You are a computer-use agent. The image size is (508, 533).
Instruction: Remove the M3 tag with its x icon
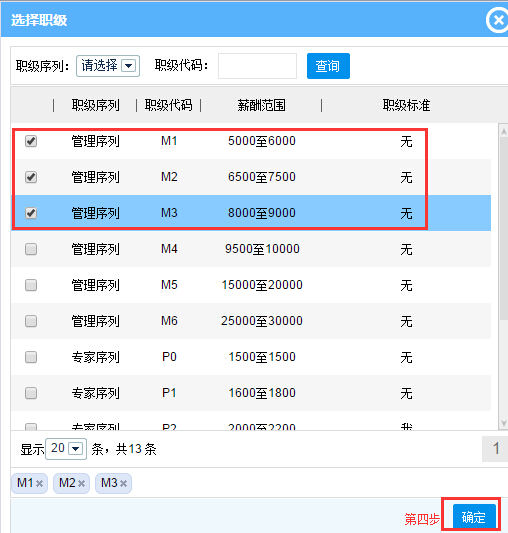click(123, 483)
